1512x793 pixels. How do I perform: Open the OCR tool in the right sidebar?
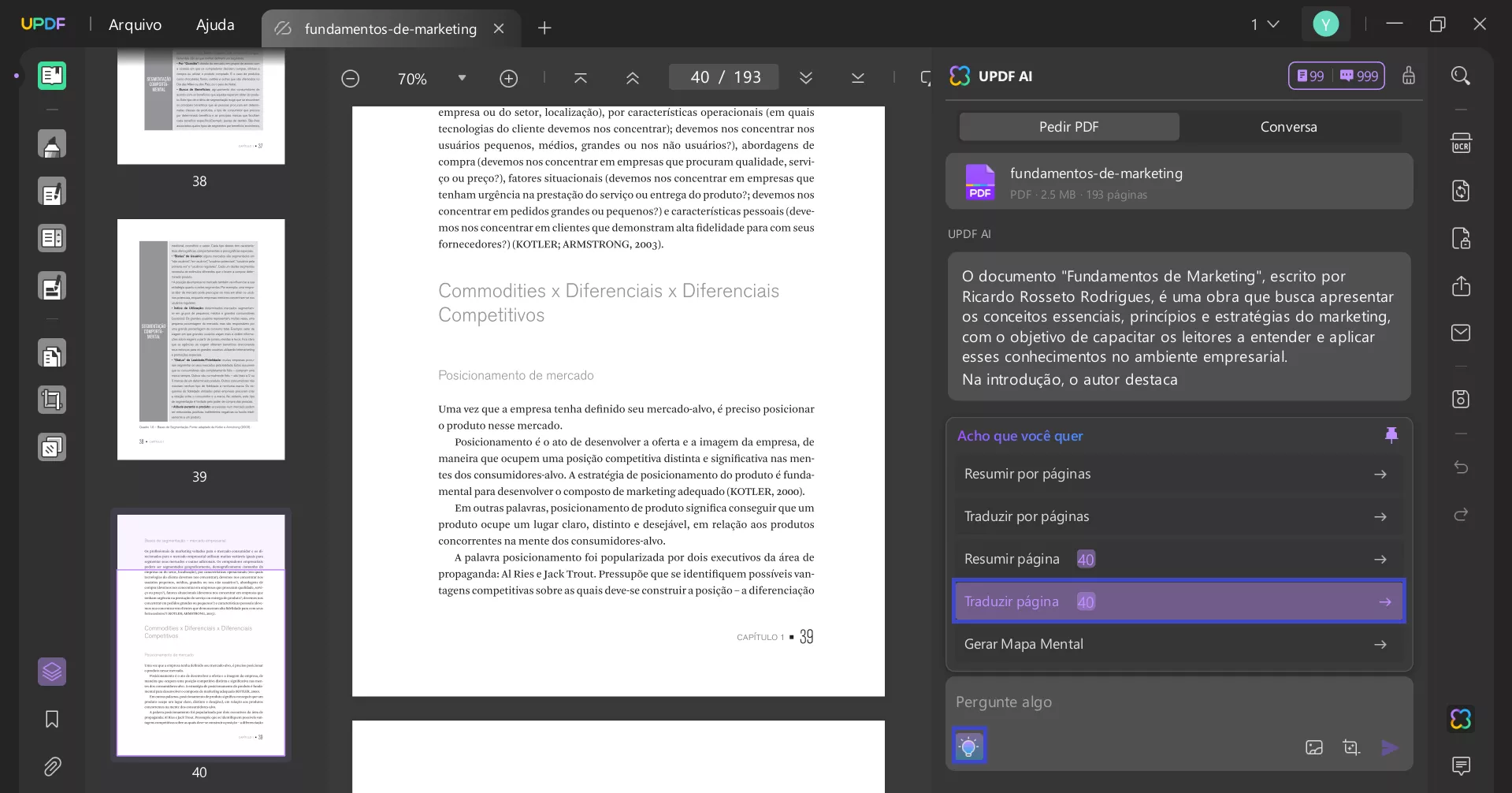tap(1462, 143)
